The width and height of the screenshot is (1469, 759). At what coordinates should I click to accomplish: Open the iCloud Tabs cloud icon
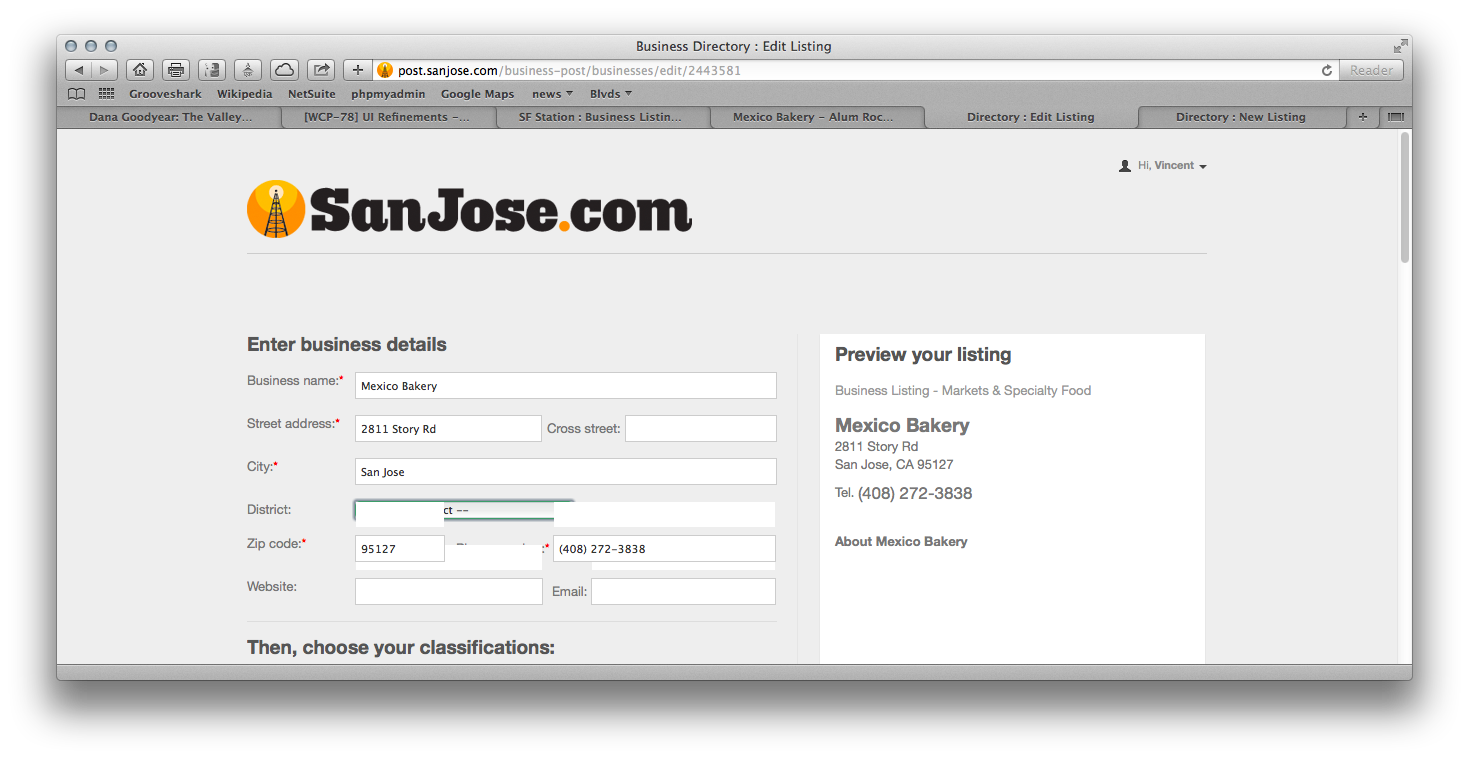point(285,70)
